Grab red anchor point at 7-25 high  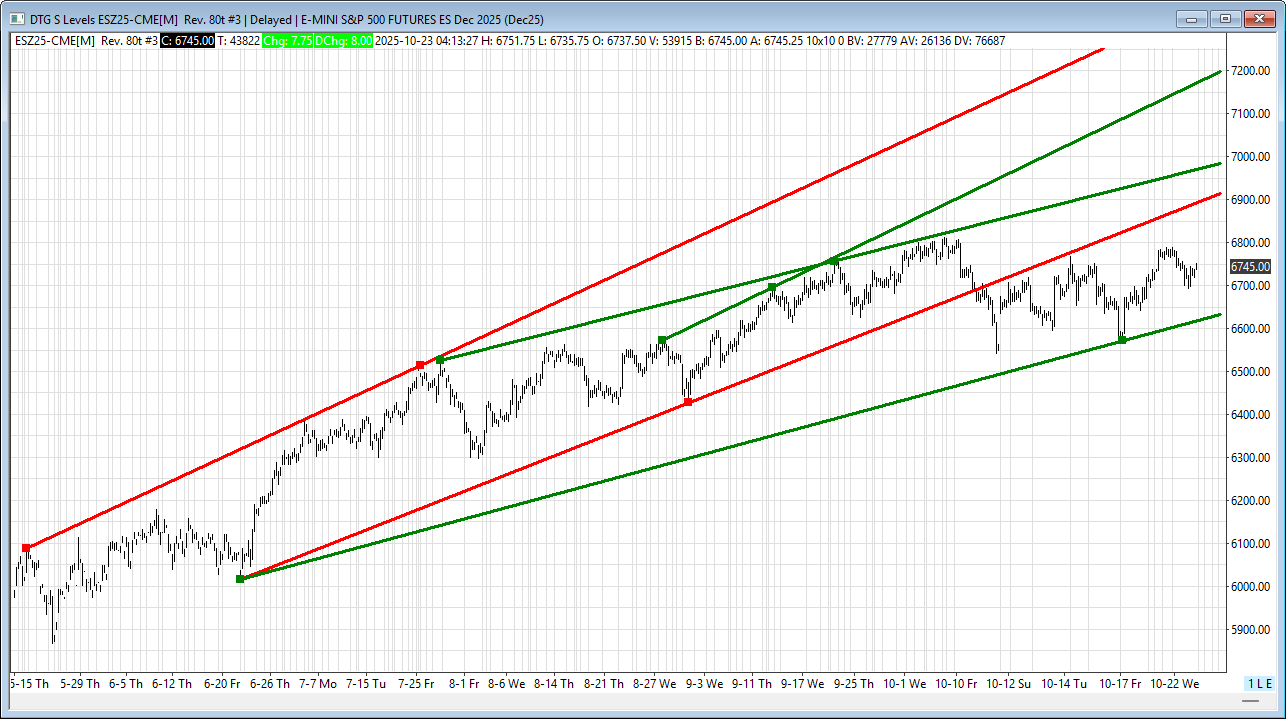pyautogui.click(x=420, y=365)
